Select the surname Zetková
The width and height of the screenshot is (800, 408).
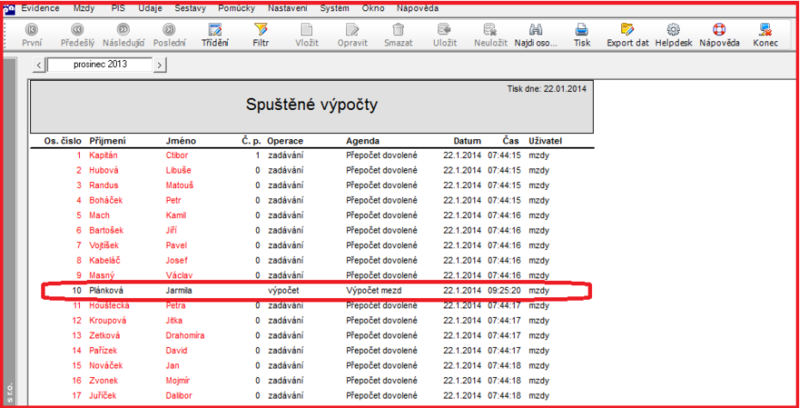[105, 336]
